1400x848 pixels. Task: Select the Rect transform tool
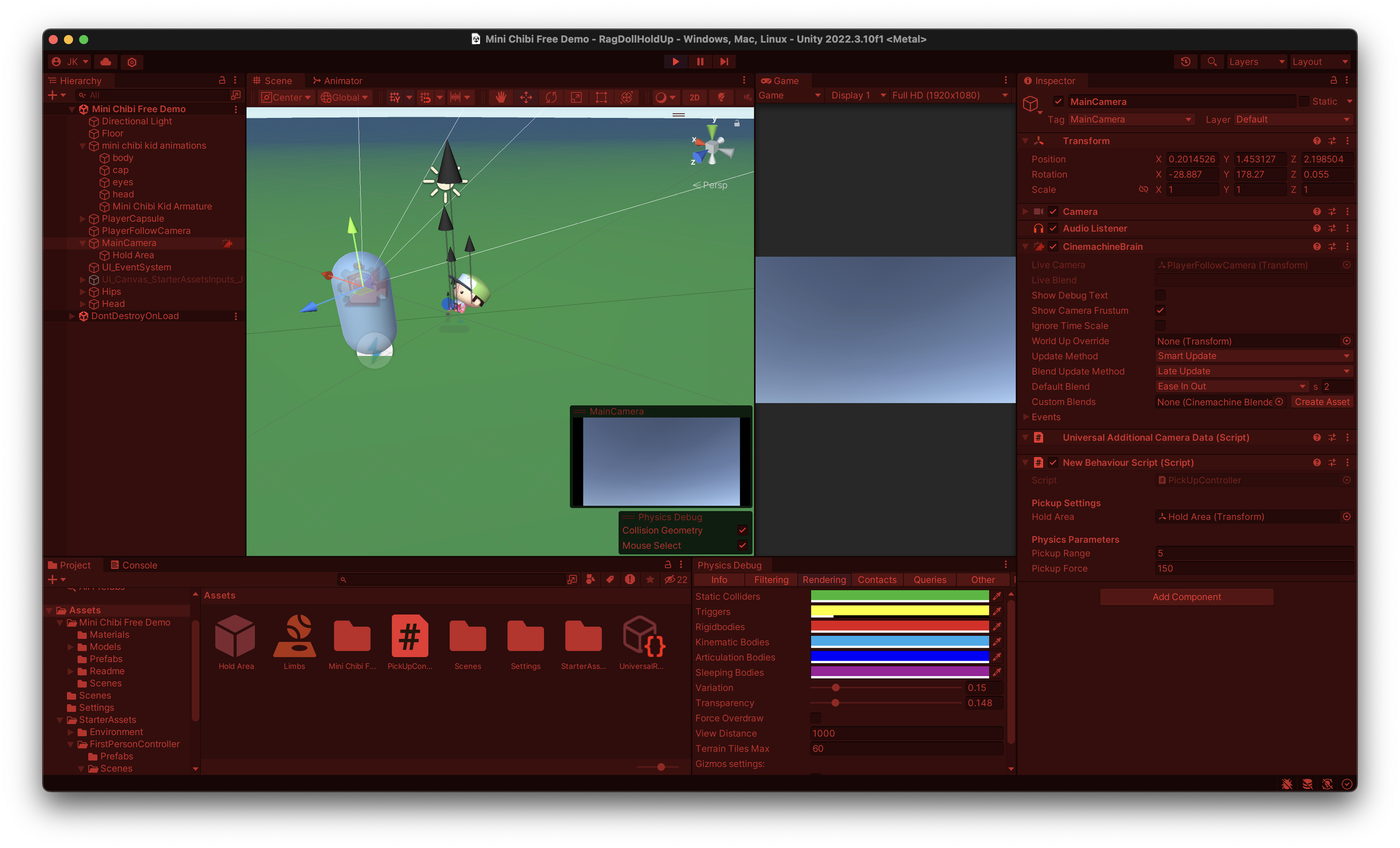click(601, 98)
